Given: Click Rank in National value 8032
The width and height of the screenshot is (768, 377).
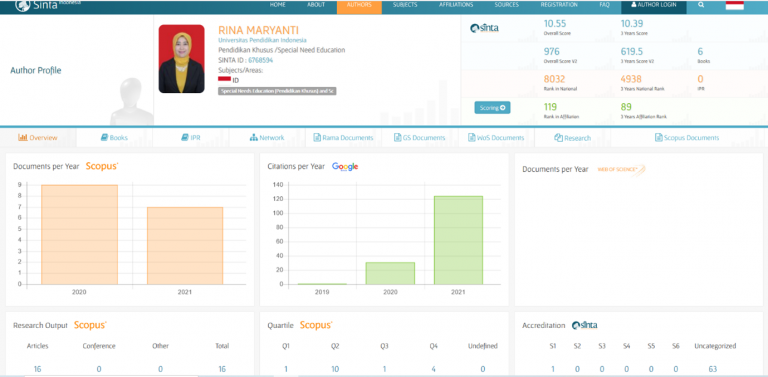Looking at the screenshot, I should 555,79.
